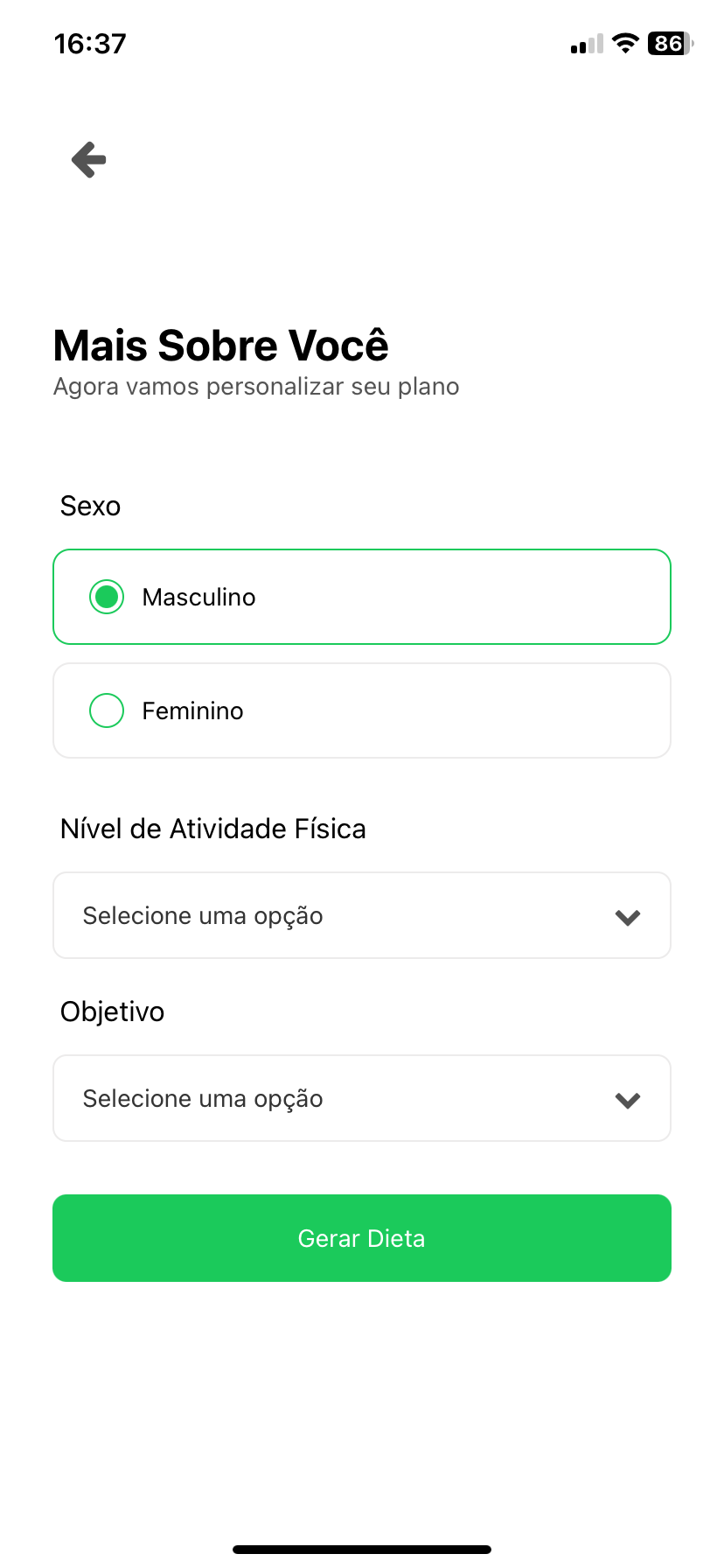
Task: Tap the subtitle about personalizing your plan
Action: 256,387
